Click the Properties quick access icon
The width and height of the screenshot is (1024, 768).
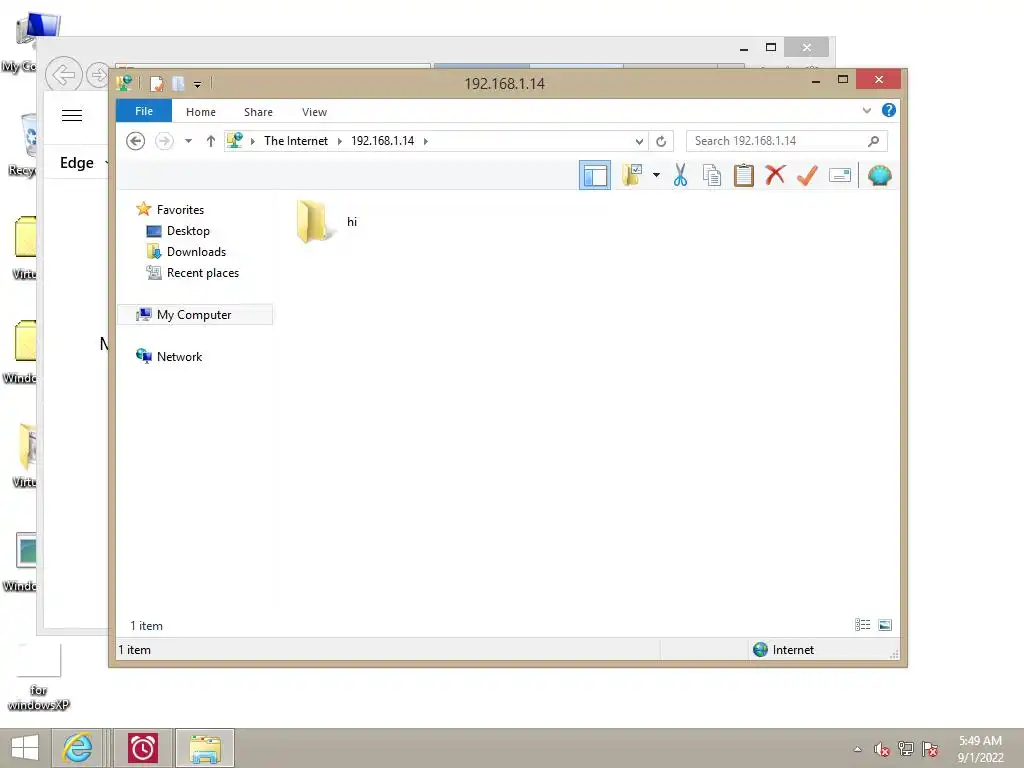pos(157,84)
